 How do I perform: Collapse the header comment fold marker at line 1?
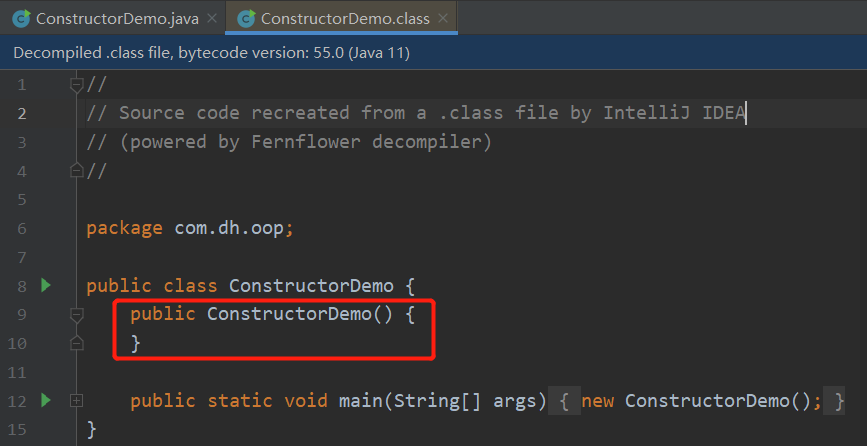[76, 85]
